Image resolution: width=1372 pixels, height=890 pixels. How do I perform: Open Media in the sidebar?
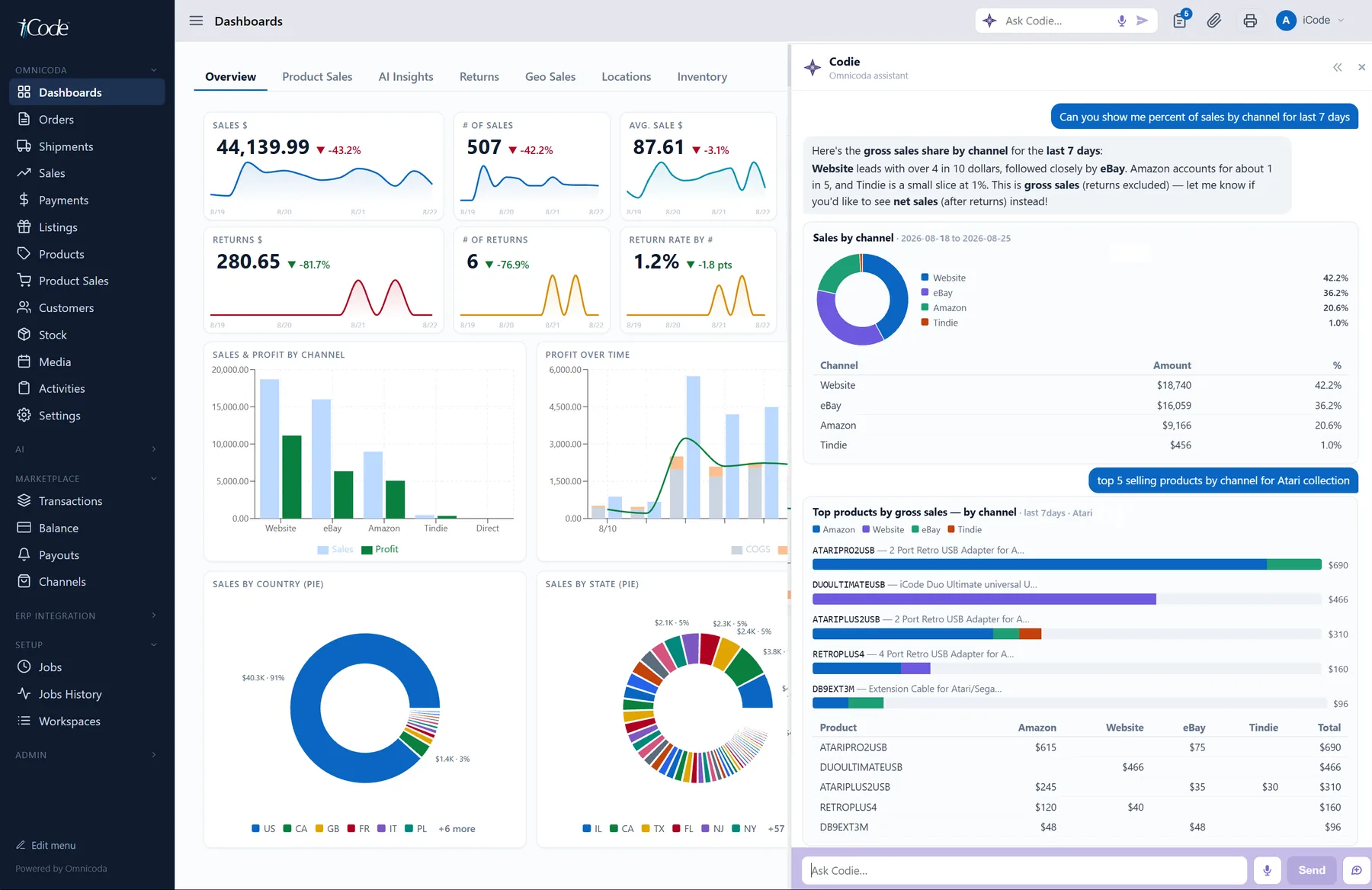[x=87, y=361]
